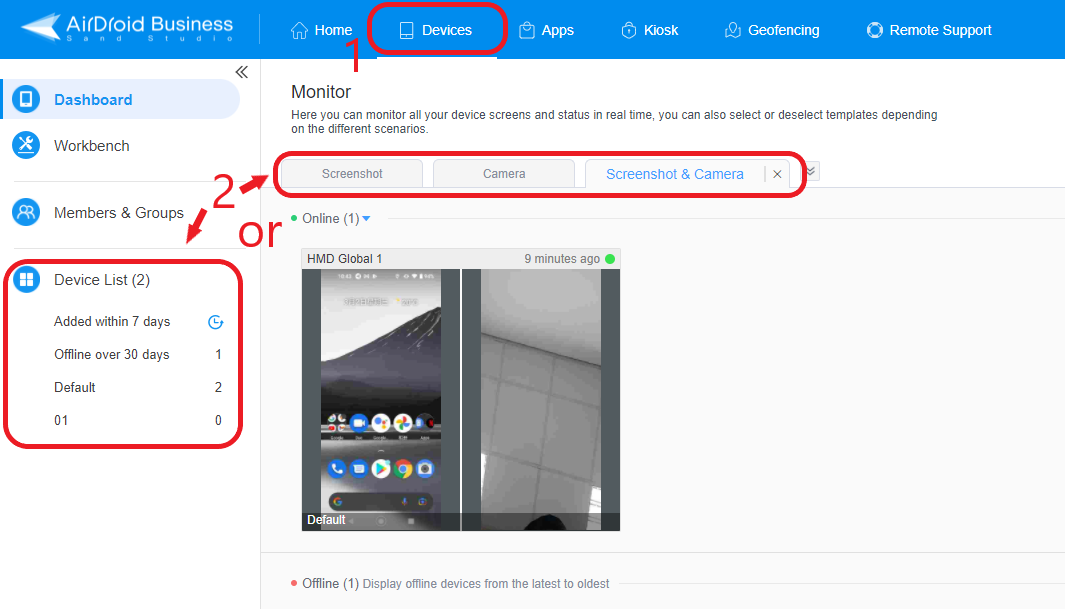Switch to the Camera template tab

tap(504, 174)
